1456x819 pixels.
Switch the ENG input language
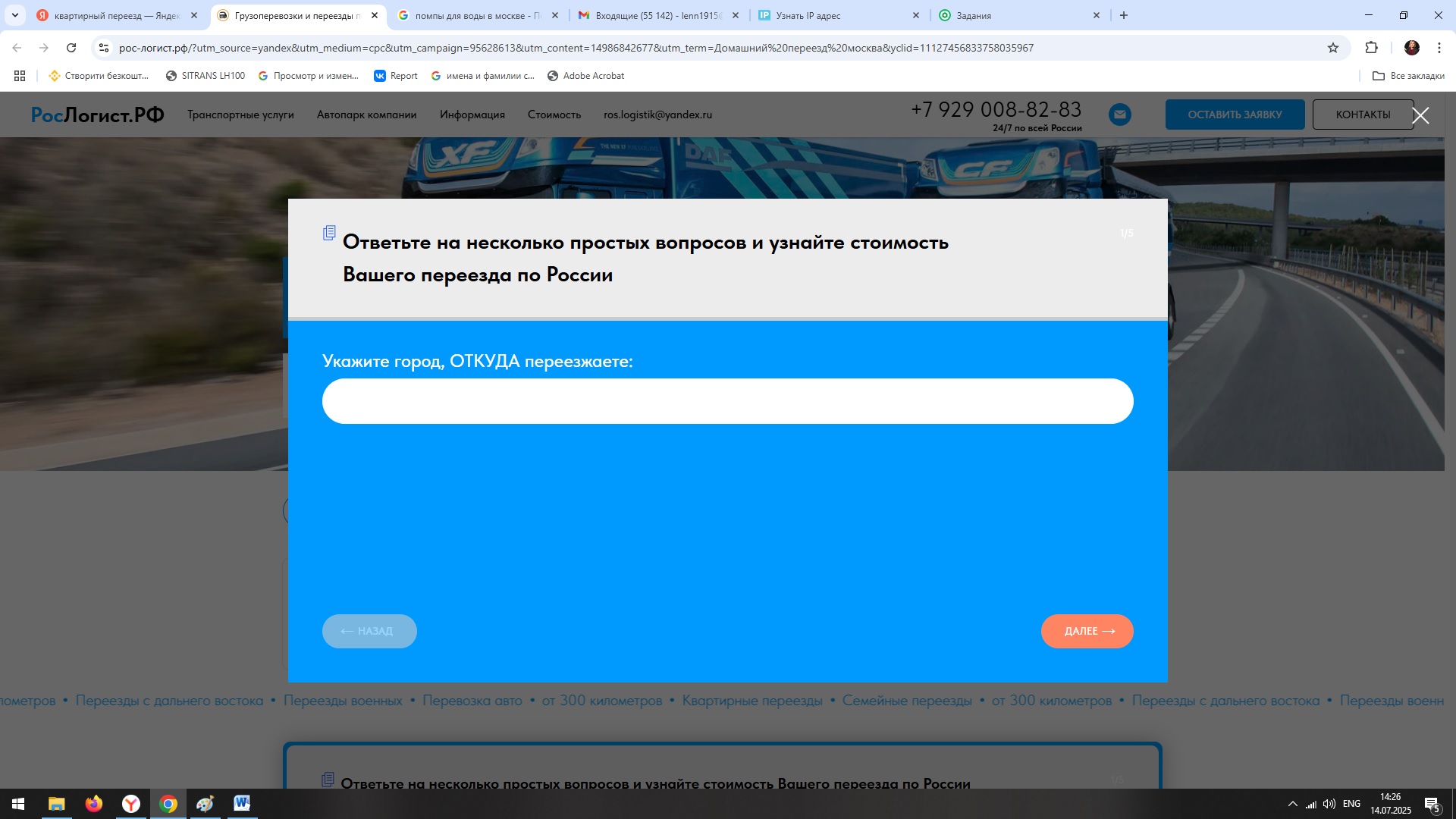coord(1351,804)
